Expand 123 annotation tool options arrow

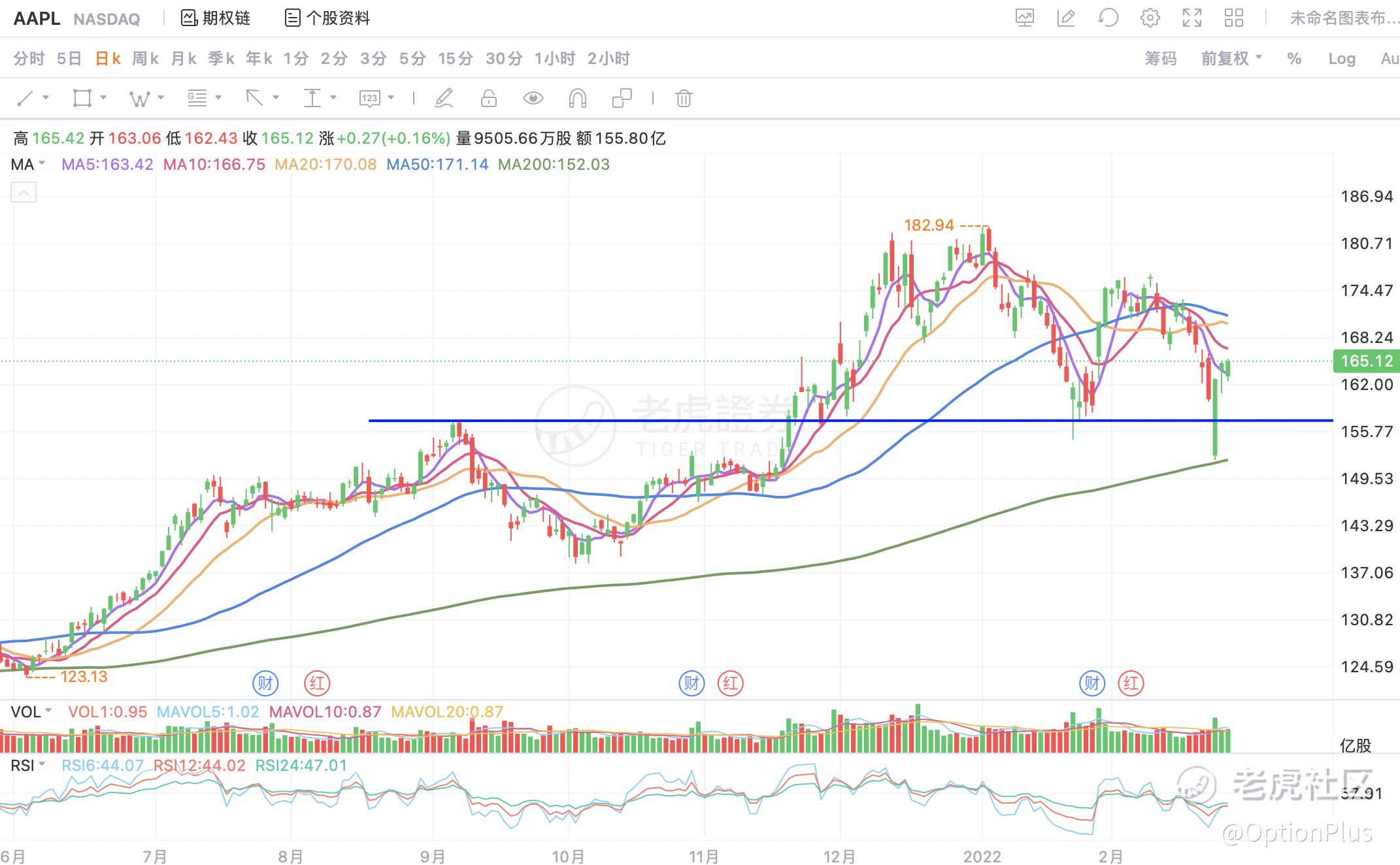coord(391,98)
